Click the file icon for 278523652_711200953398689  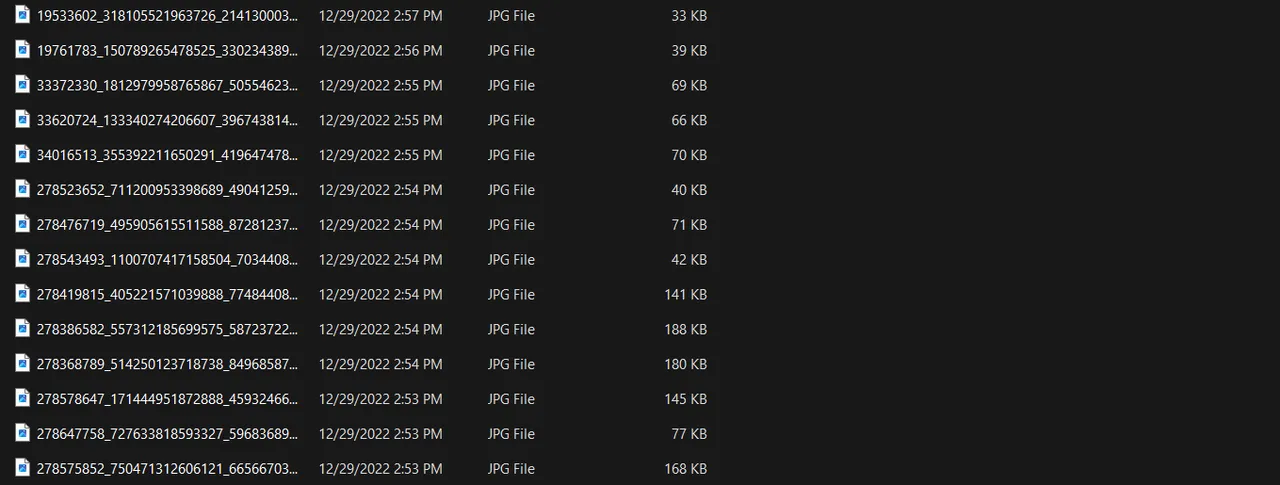(22, 189)
